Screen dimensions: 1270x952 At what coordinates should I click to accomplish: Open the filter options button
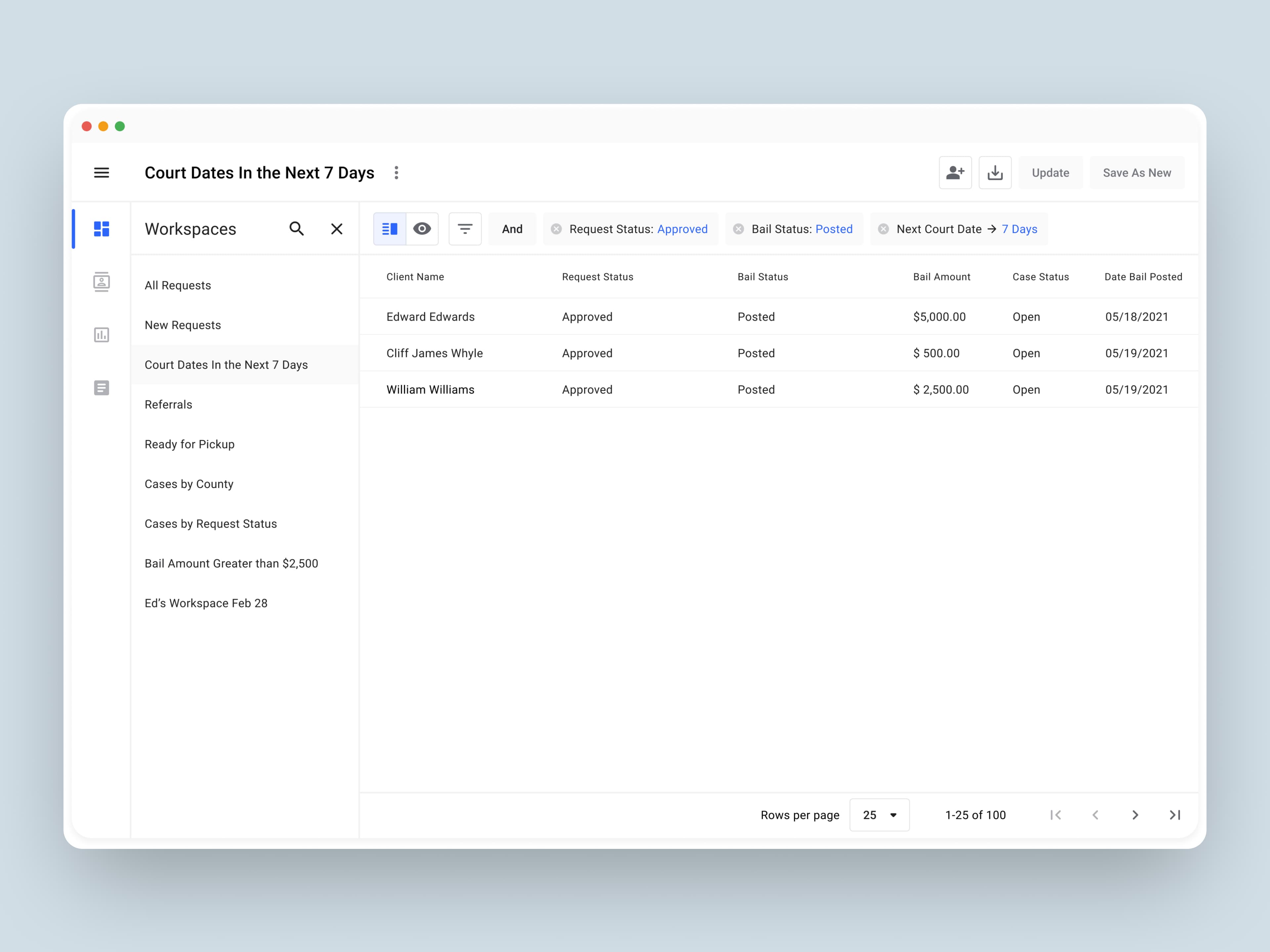(x=464, y=229)
